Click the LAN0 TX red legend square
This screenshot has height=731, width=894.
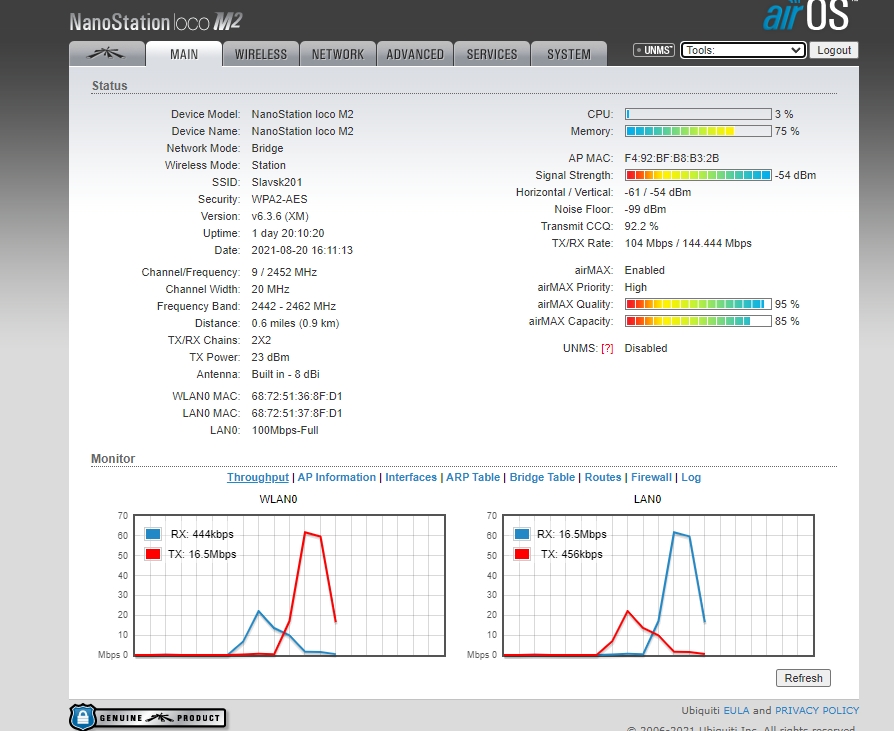[x=522, y=554]
